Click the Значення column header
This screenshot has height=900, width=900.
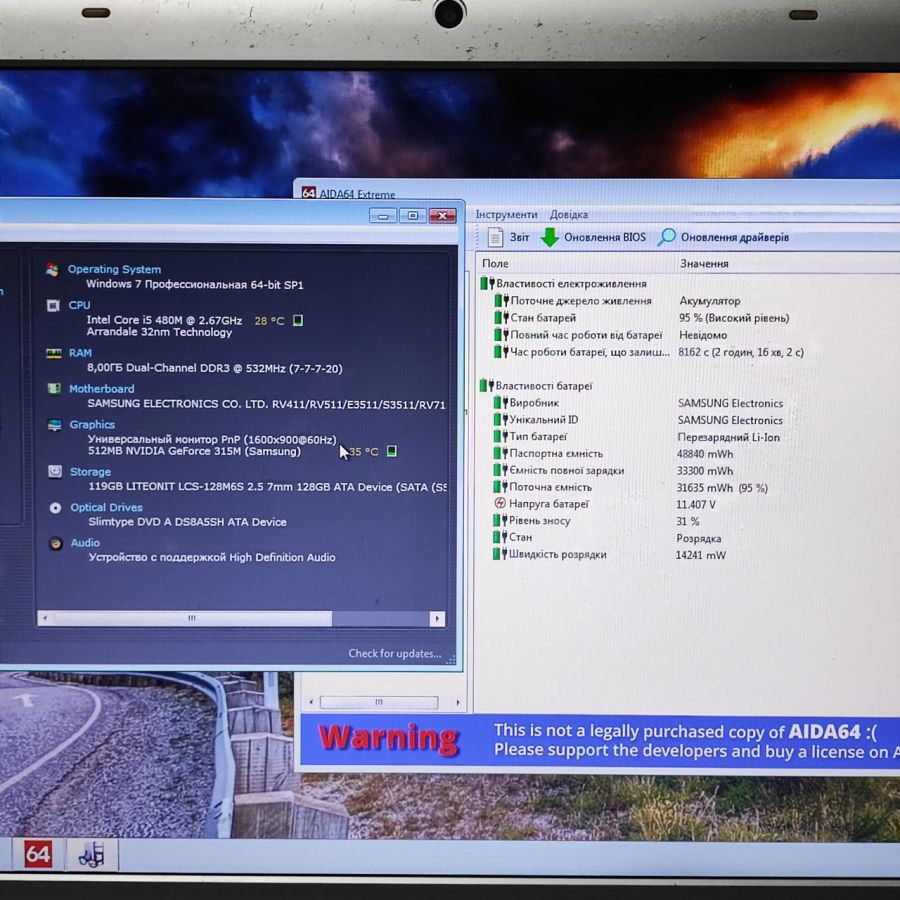(786, 263)
